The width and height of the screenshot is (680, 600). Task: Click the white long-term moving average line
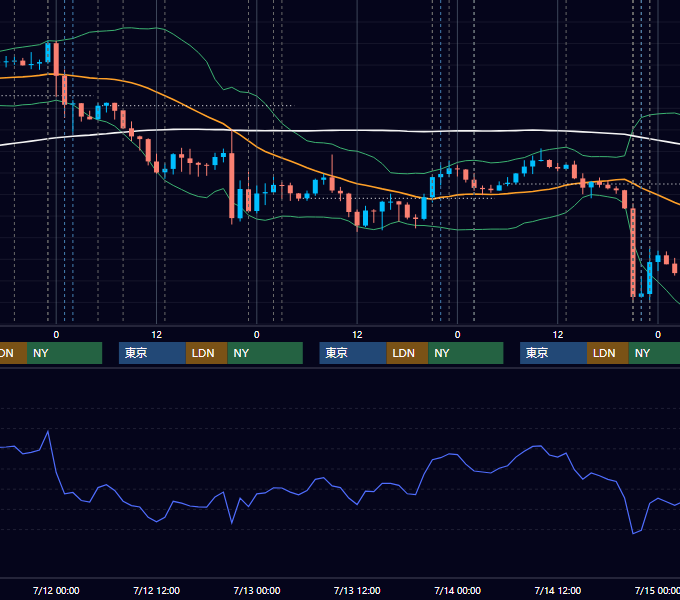(357, 130)
